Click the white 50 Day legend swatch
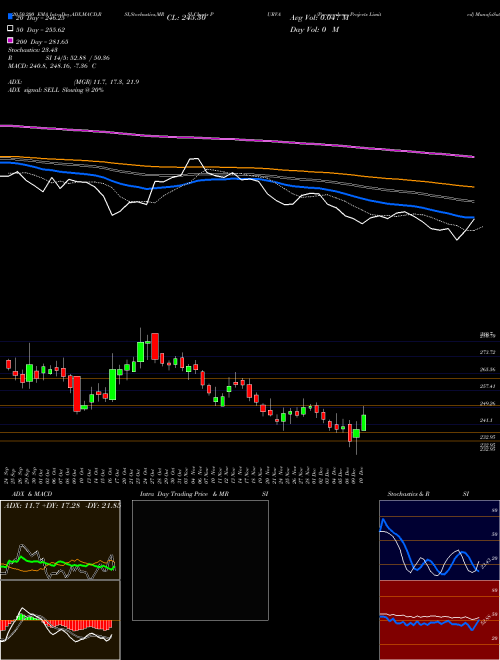 (10, 29)
